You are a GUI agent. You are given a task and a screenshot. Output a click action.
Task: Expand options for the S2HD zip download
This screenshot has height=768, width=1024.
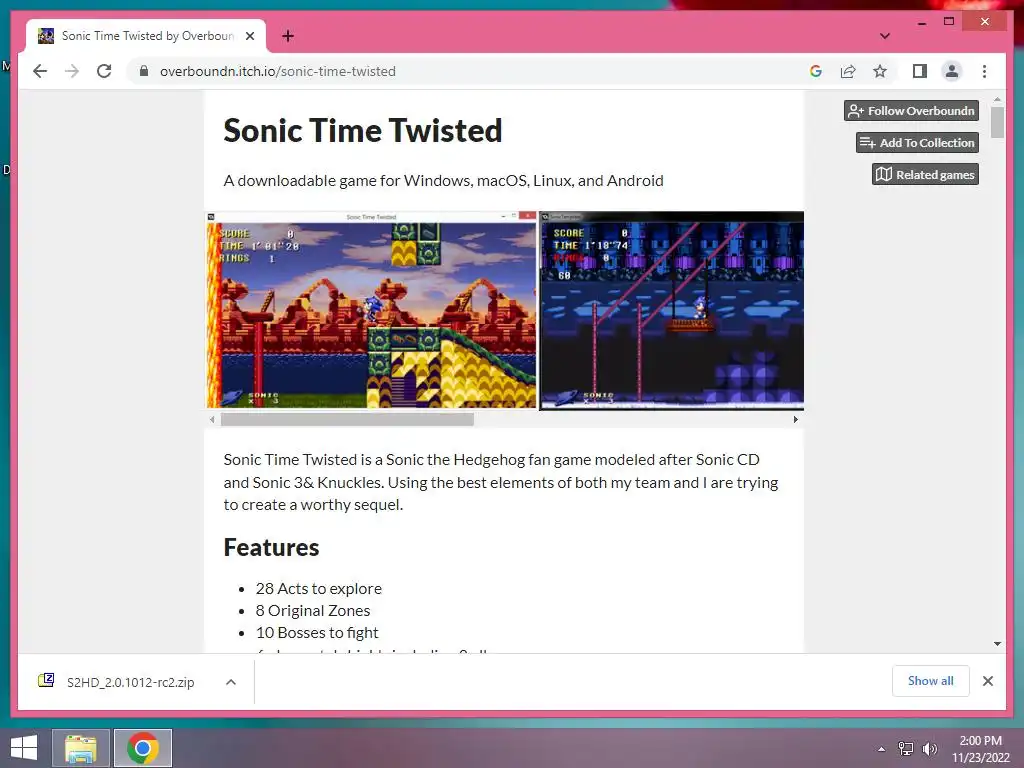tap(231, 682)
